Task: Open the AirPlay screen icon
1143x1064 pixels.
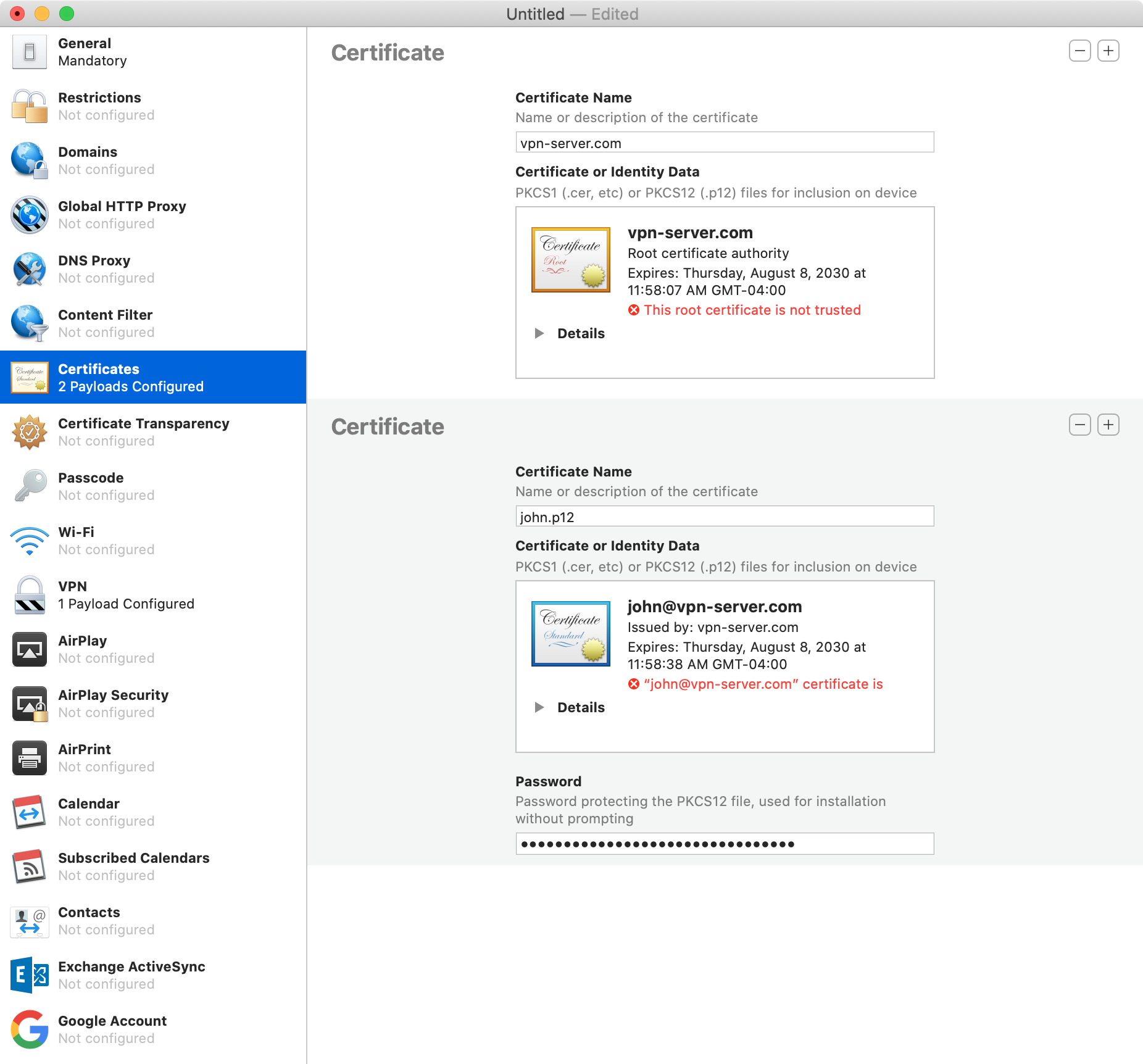Action: [29, 649]
